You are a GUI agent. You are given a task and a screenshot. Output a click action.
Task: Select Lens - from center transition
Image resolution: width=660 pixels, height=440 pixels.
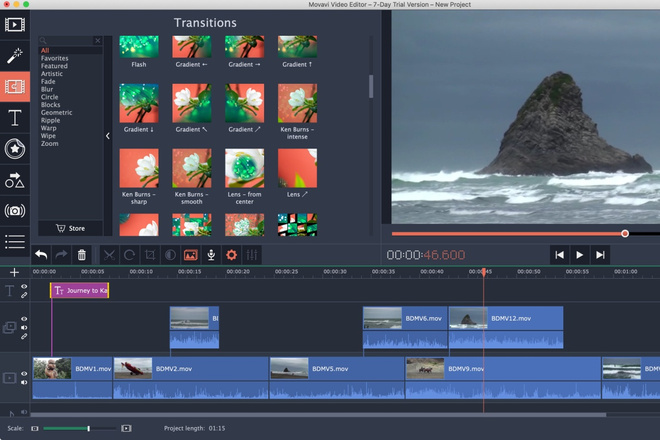tap(245, 168)
